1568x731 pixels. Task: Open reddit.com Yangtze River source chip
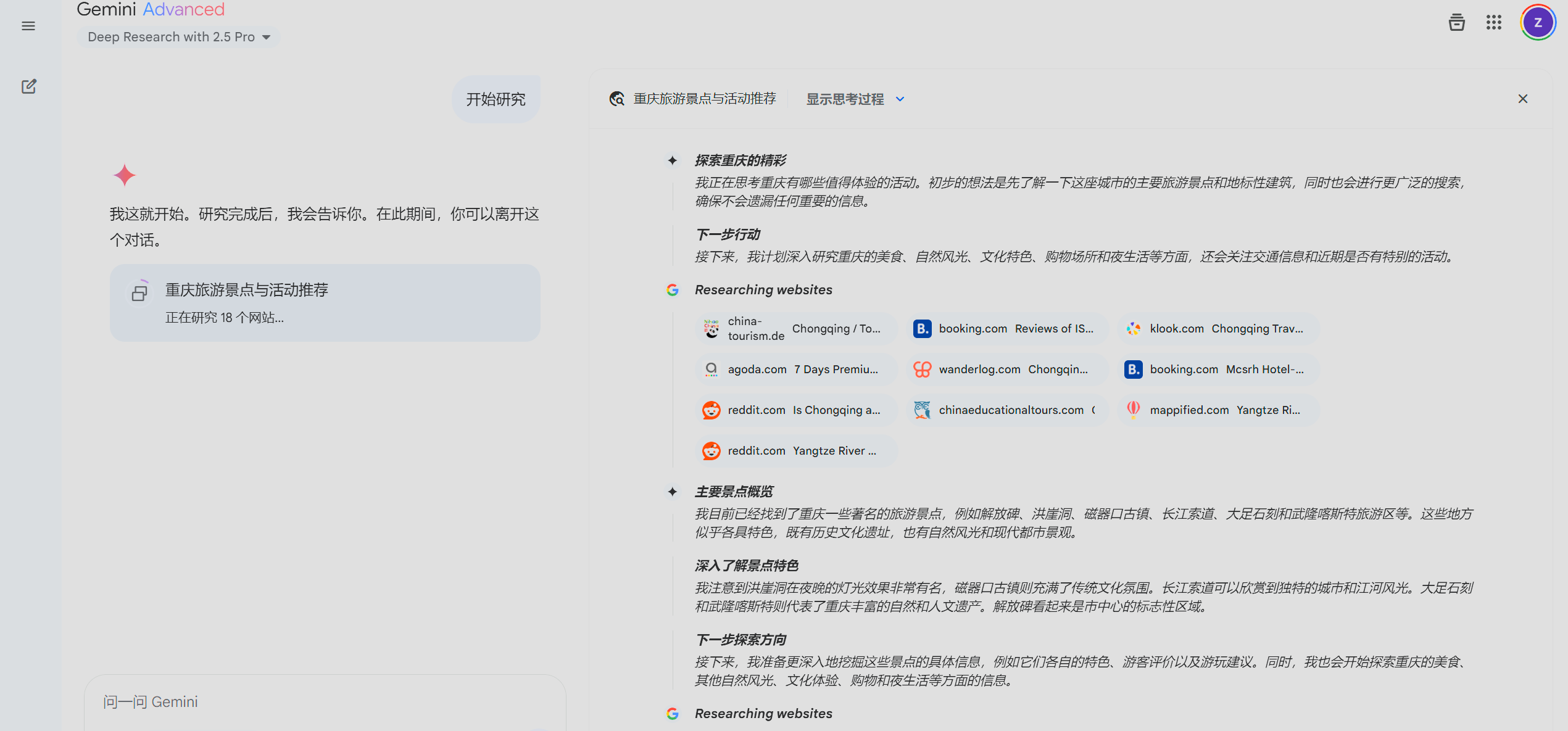point(796,451)
